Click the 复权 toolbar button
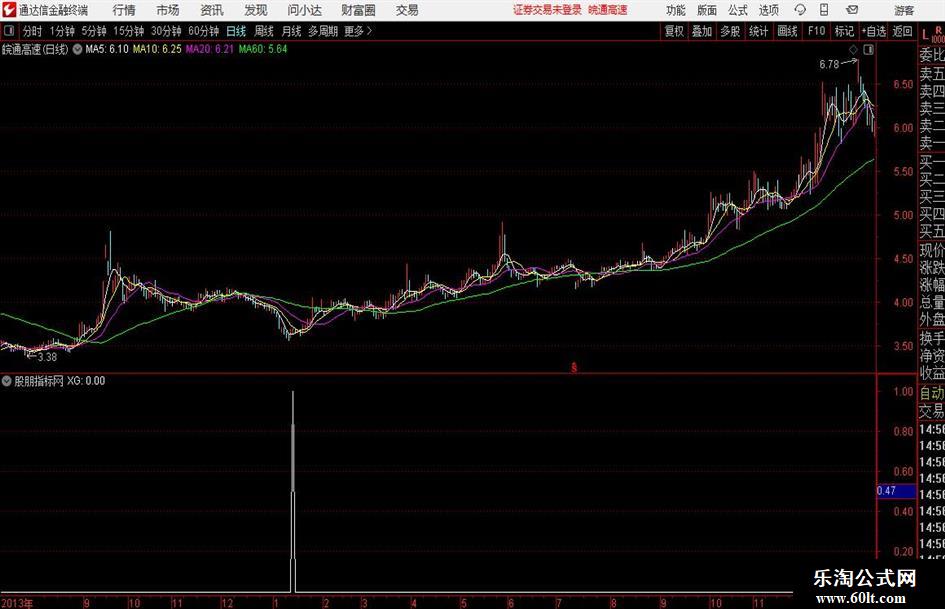945x609 pixels. pos(674,31)
